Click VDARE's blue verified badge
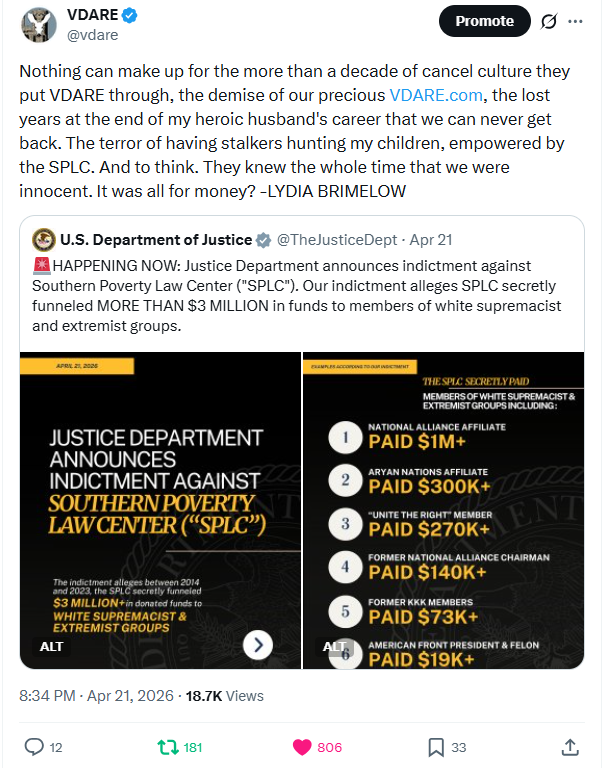This screenshot has width=609, height=768. [132, 15]
